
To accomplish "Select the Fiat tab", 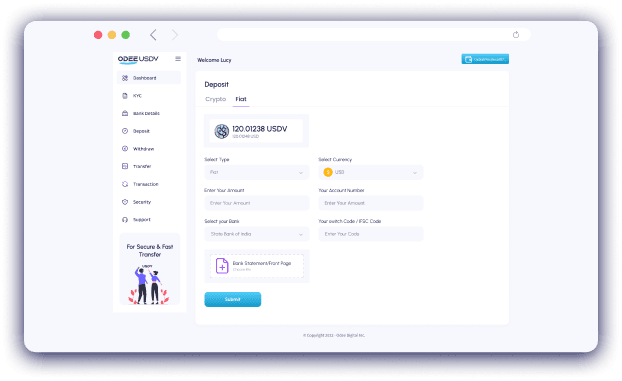I will coord(241,99).
